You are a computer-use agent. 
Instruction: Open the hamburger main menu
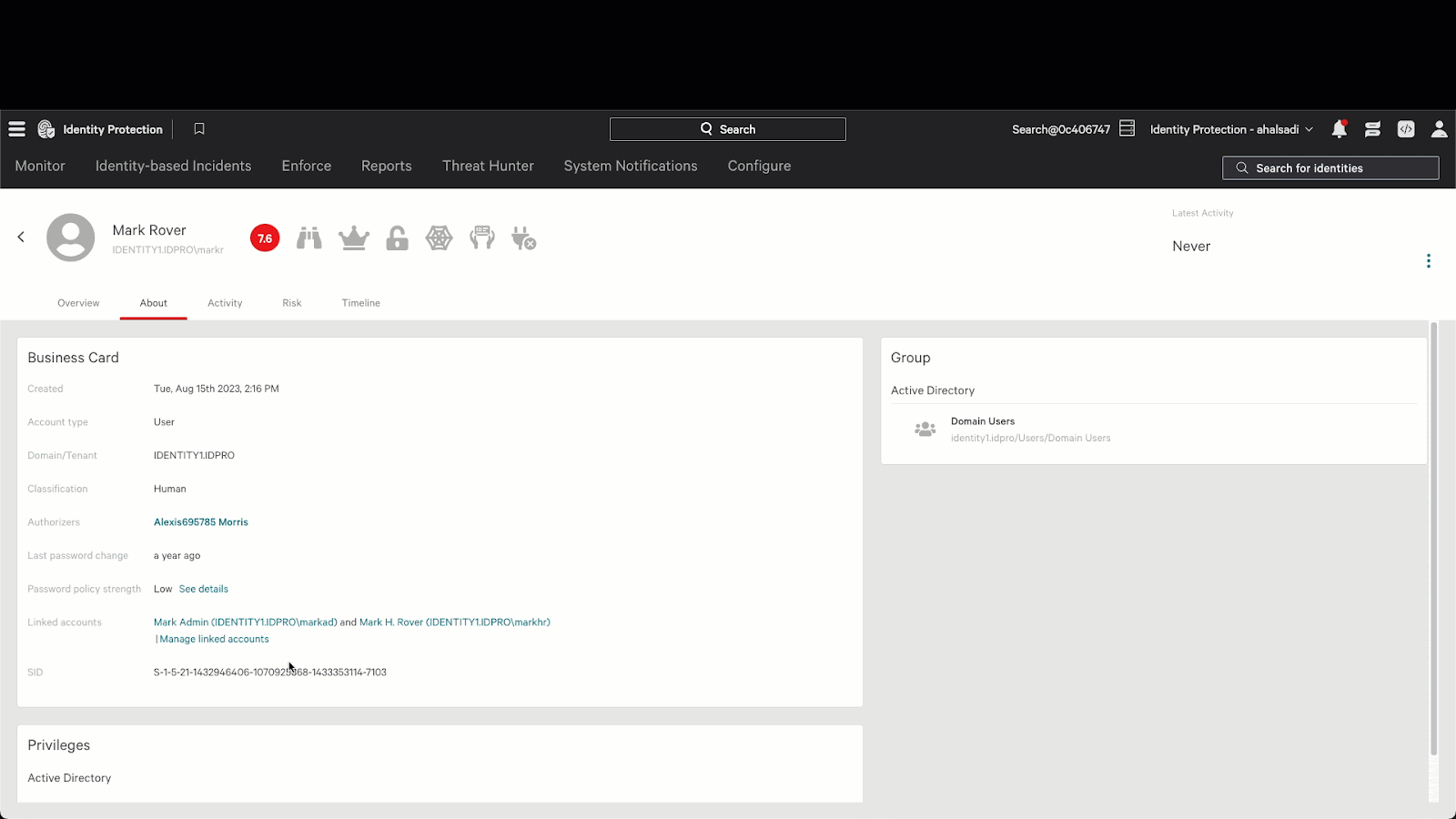(x=16, y=129)
